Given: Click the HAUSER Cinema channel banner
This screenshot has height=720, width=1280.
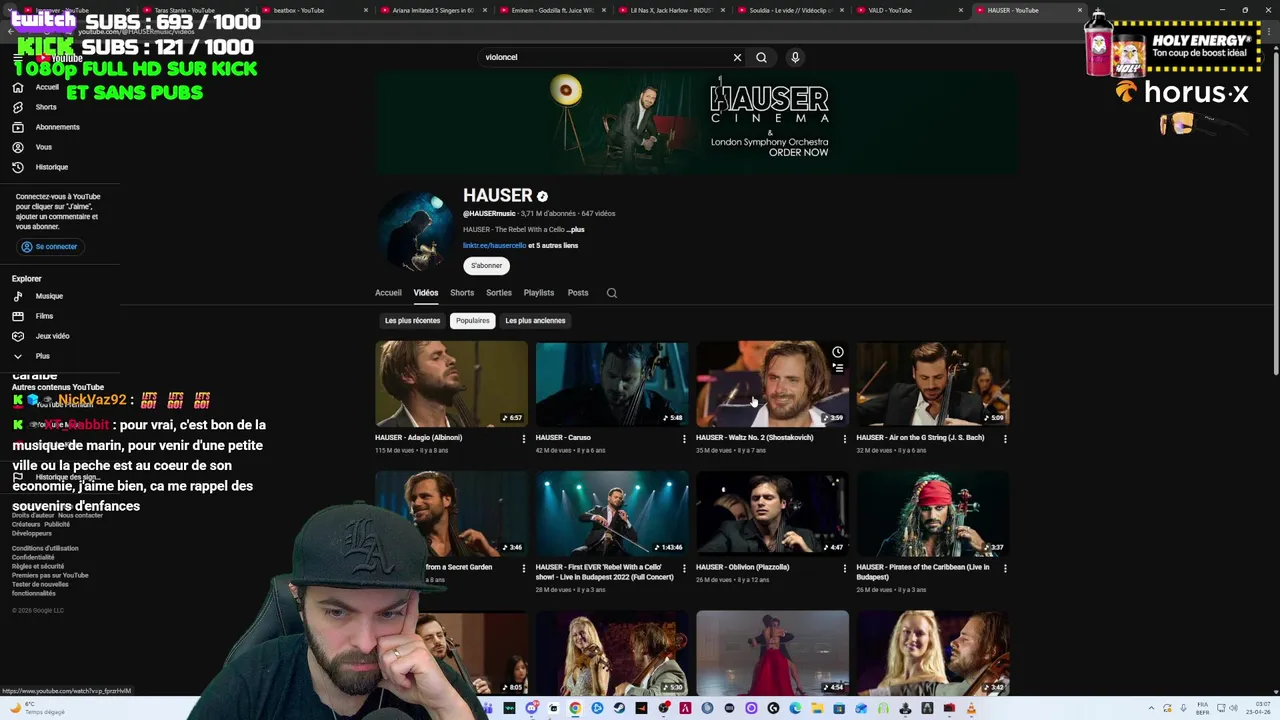Looking at the screenshot, I should pos(697,122).
